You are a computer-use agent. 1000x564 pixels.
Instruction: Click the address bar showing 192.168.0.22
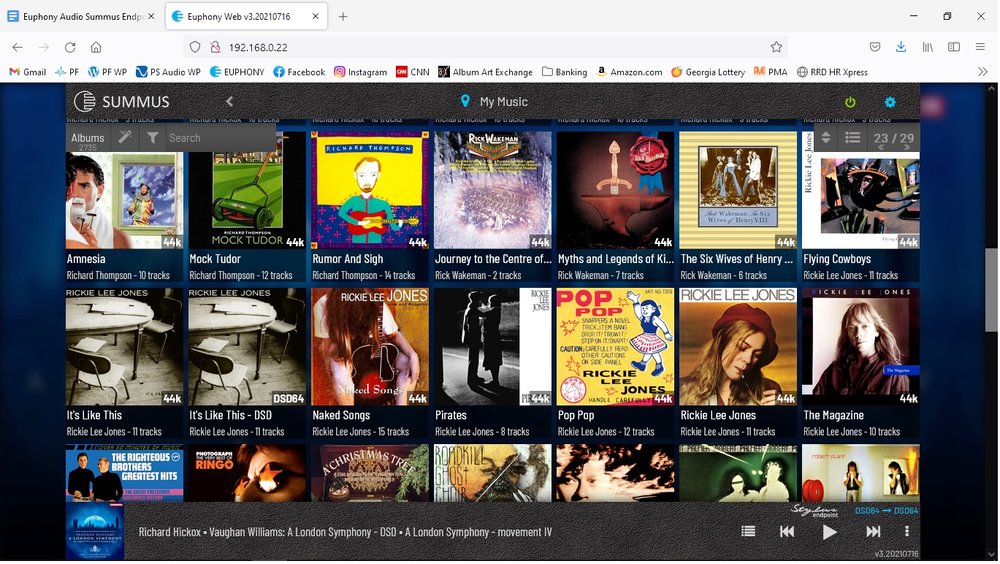click(485, 47)
